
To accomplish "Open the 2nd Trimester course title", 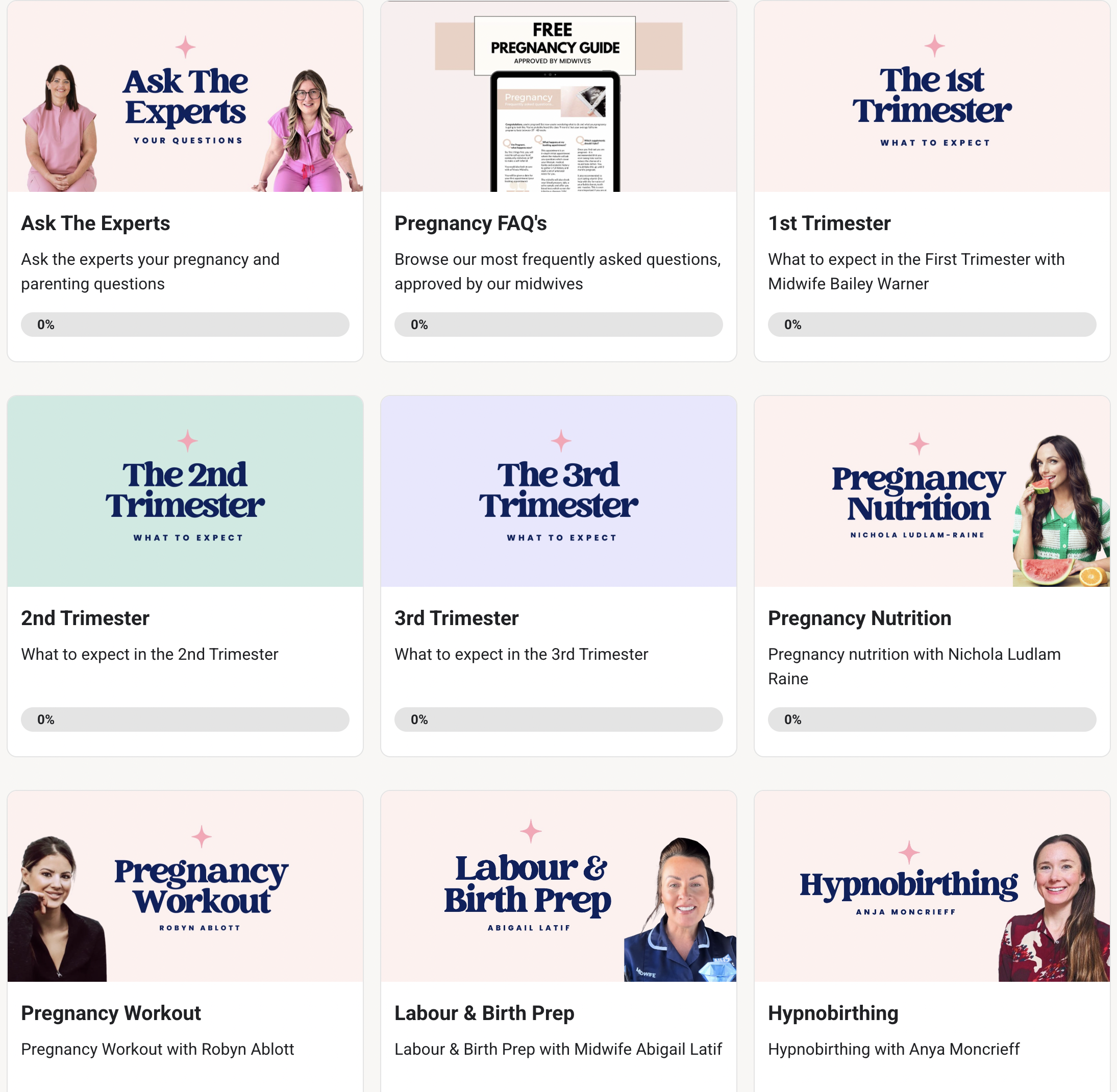I will 85,618.
